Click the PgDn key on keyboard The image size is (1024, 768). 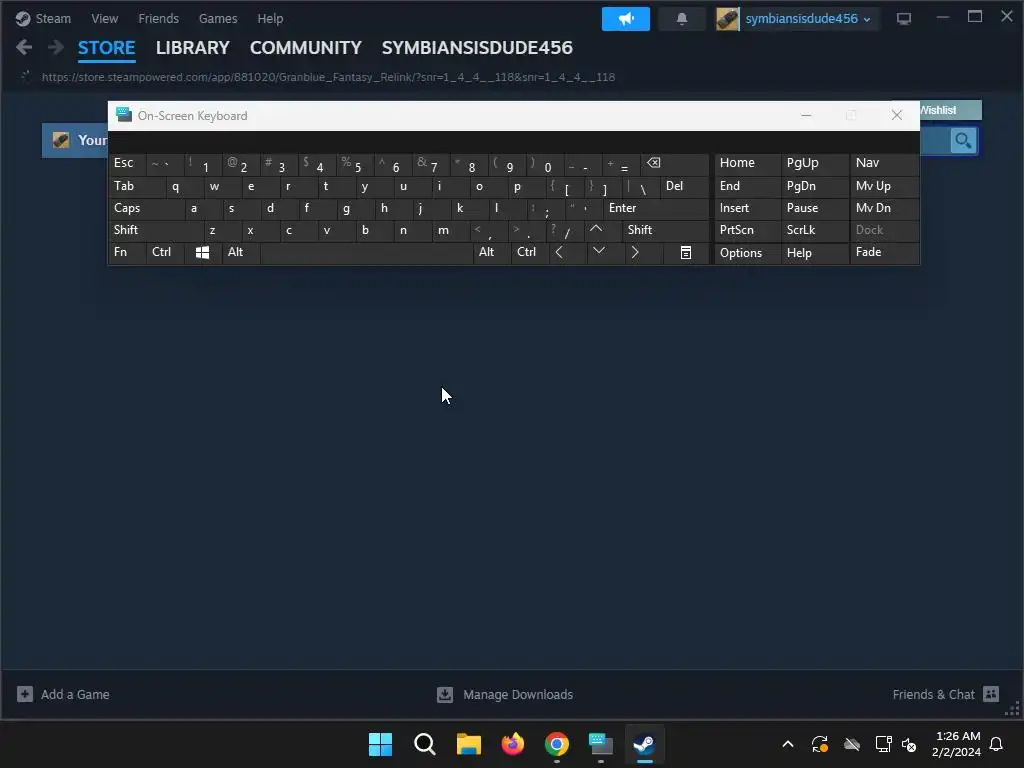[814, 186]
